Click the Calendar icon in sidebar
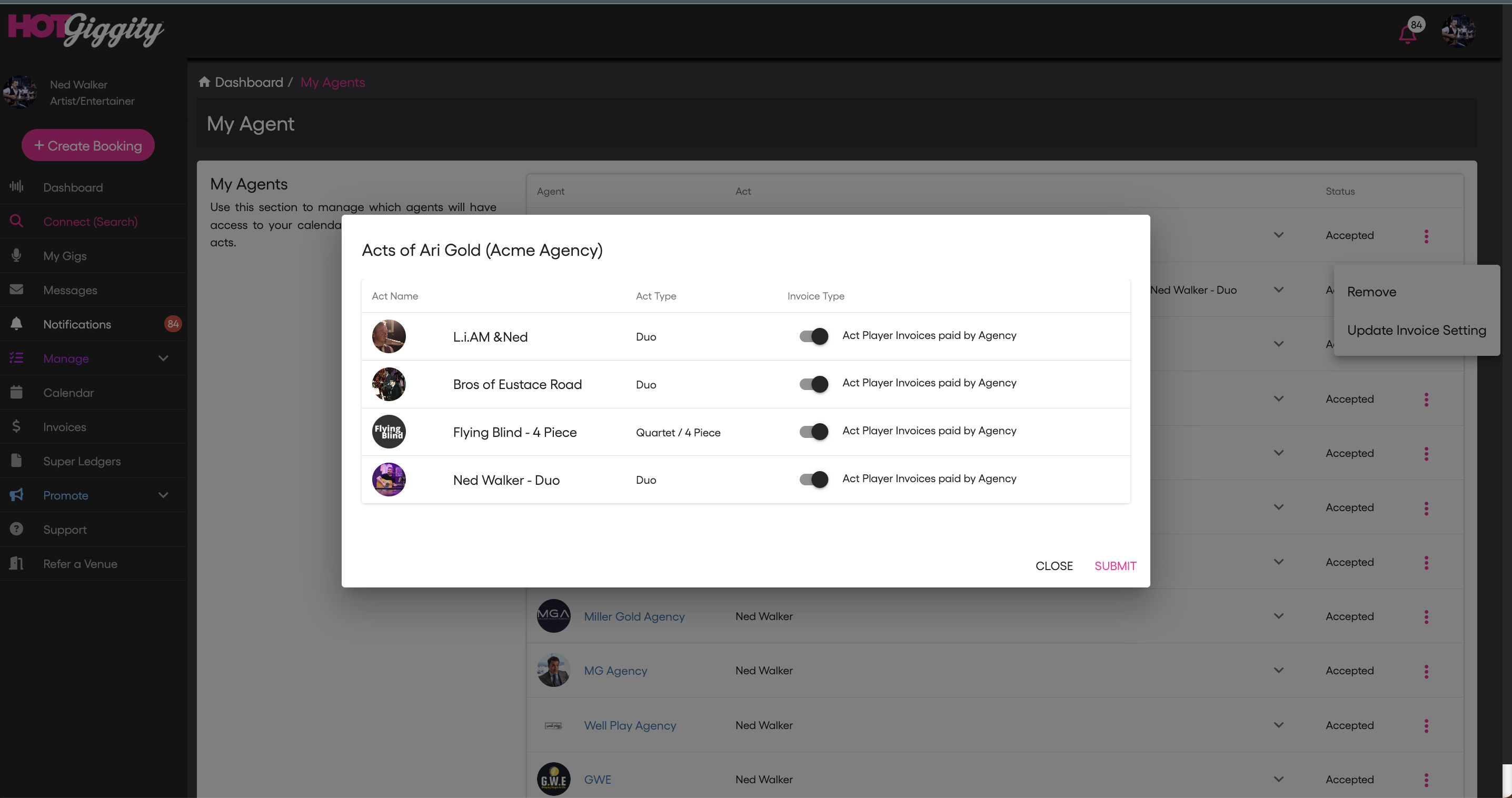The image size is (1512, 798). coord(16,392)
